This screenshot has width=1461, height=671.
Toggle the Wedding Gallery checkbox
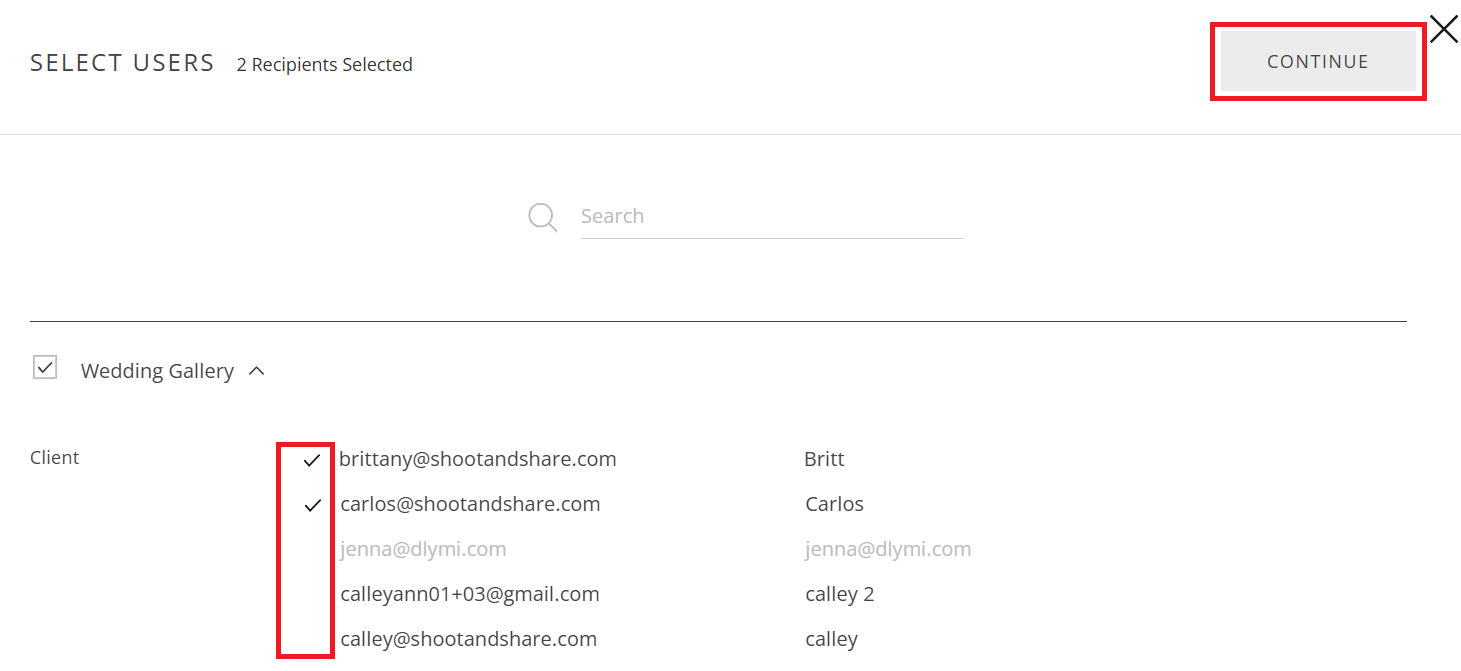pyautogui.click(x=45, y=367)
